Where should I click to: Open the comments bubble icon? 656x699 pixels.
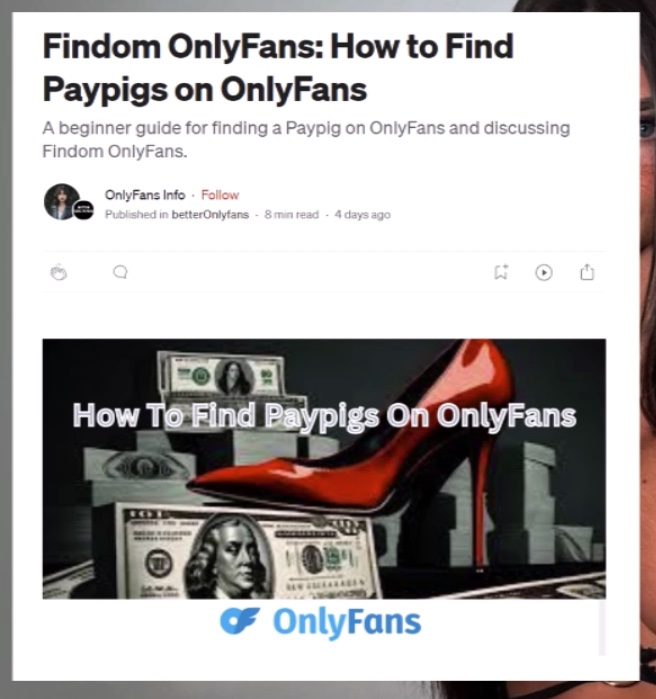point(120,272)
